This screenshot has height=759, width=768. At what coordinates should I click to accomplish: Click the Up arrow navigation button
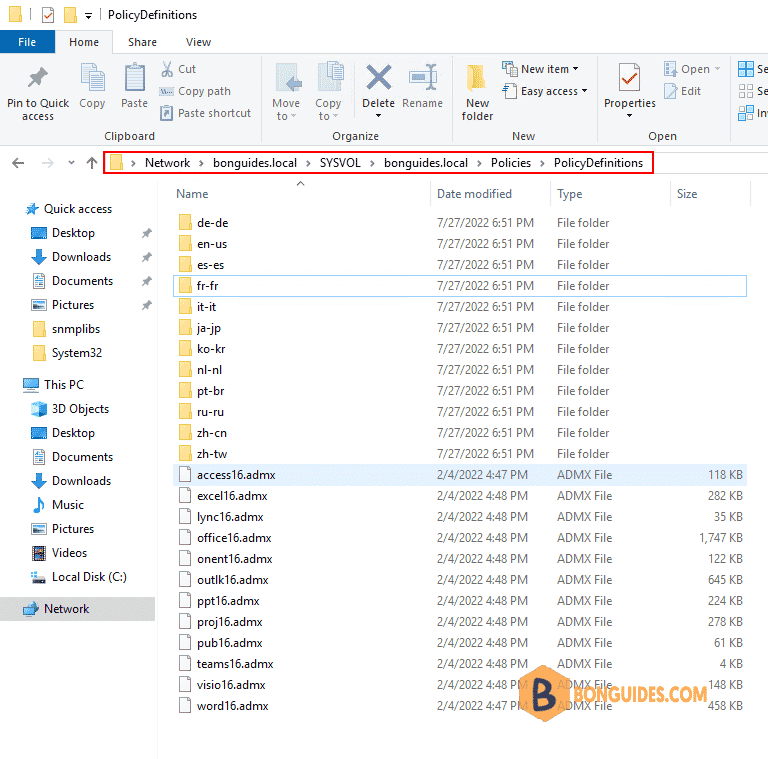(92, 163)
